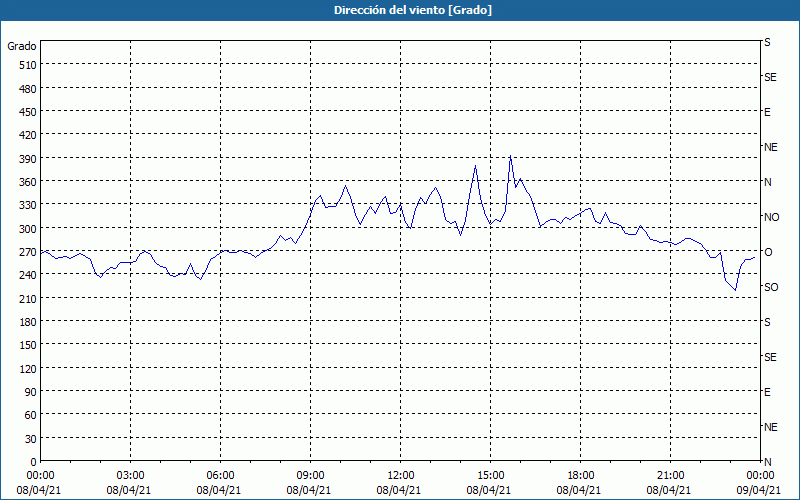
Task: Click the 210 degree axis label
Action: point(28,298)
